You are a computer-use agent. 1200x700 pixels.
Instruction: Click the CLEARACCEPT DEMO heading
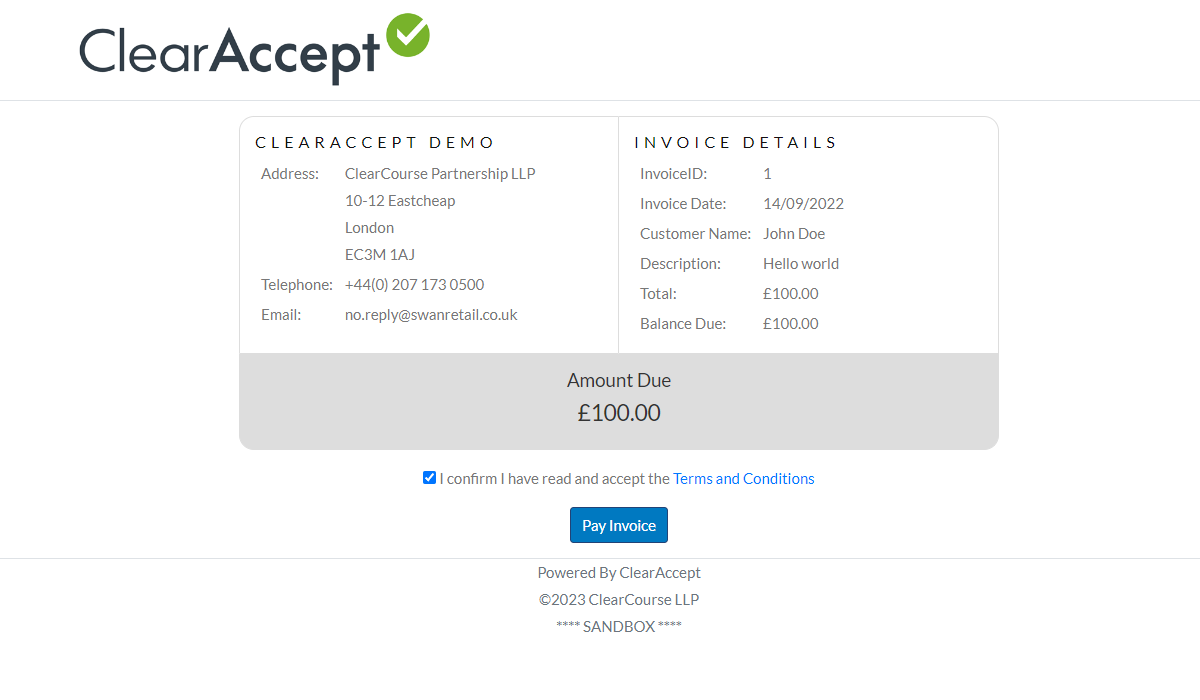pos(376,143)
